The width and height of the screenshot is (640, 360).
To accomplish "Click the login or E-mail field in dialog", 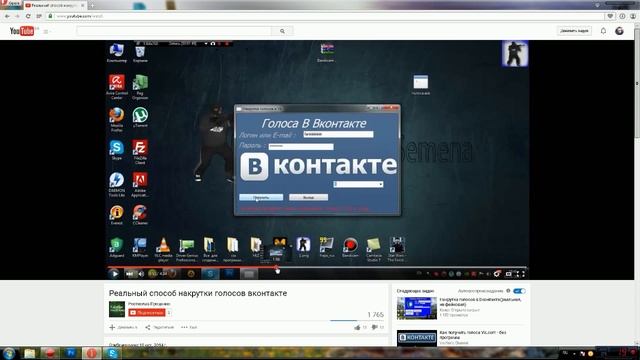I will (x=338, y=134).
